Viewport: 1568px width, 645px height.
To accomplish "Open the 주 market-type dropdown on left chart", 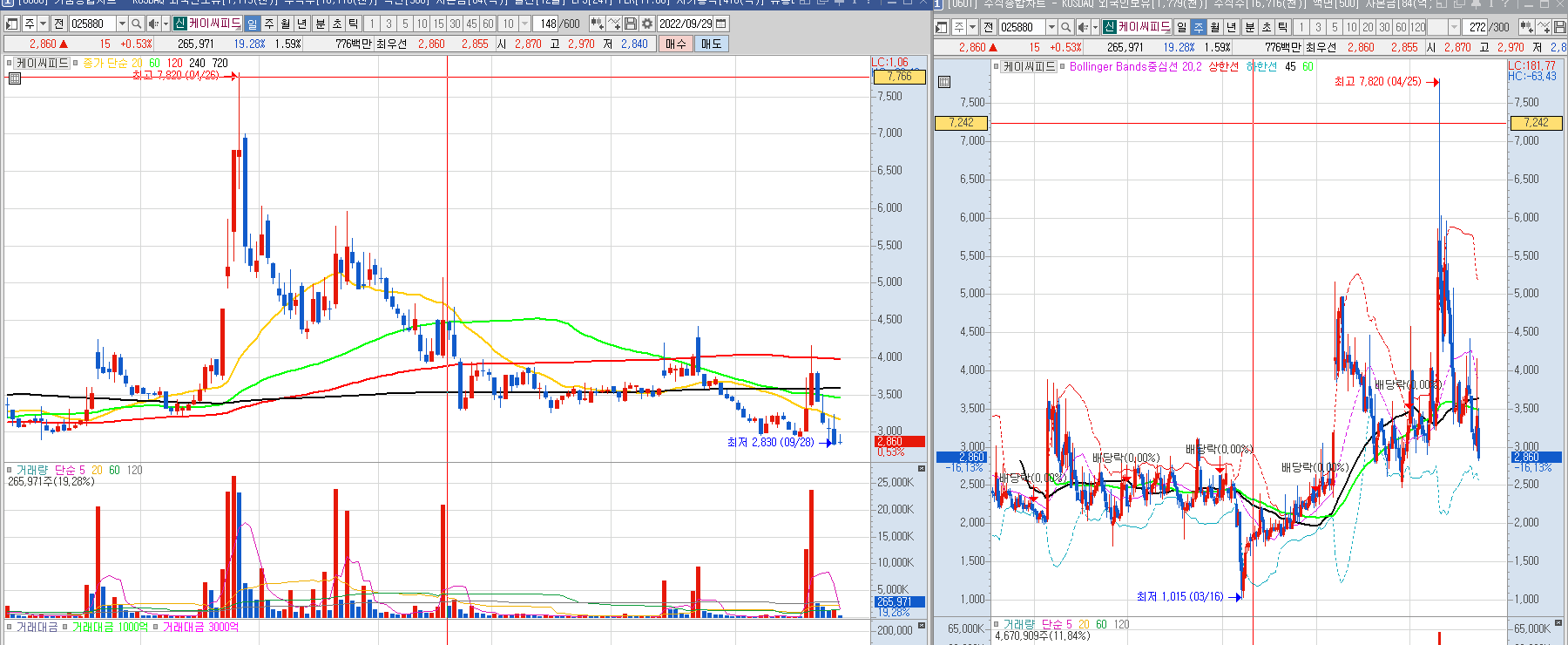I will click(x=44, y=24).
